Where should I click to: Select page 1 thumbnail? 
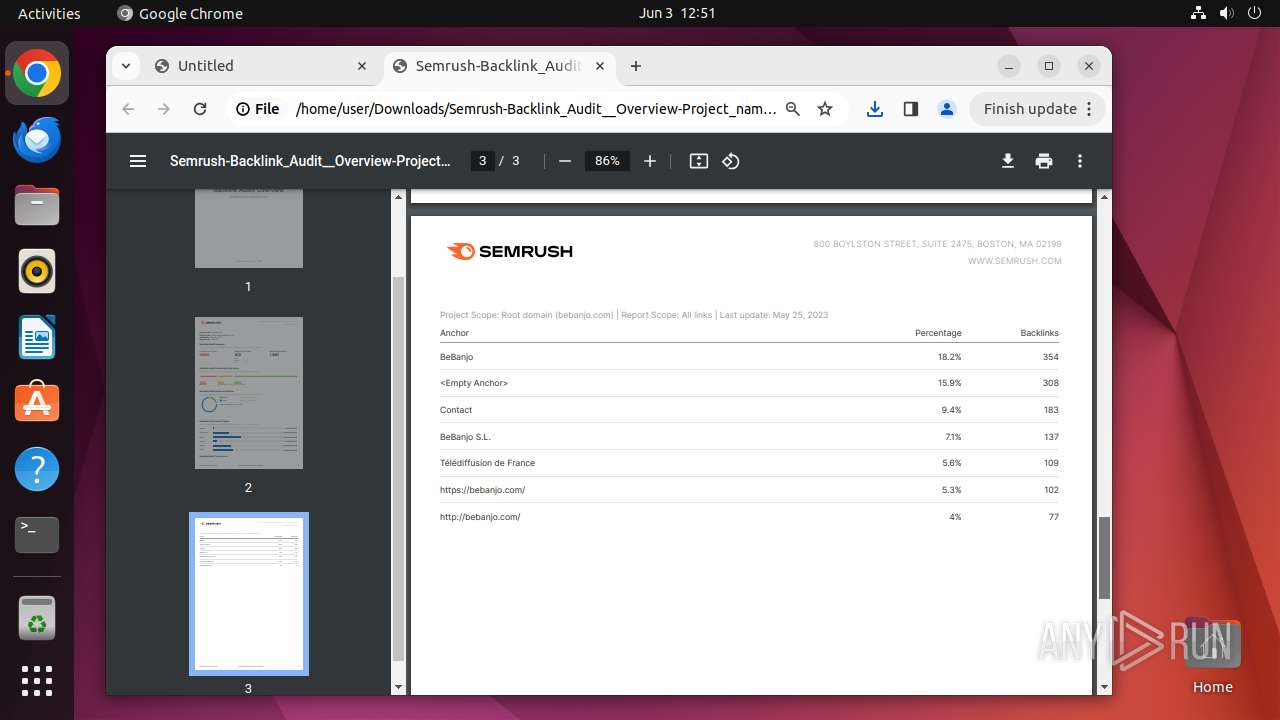click(x=249, y=228)
